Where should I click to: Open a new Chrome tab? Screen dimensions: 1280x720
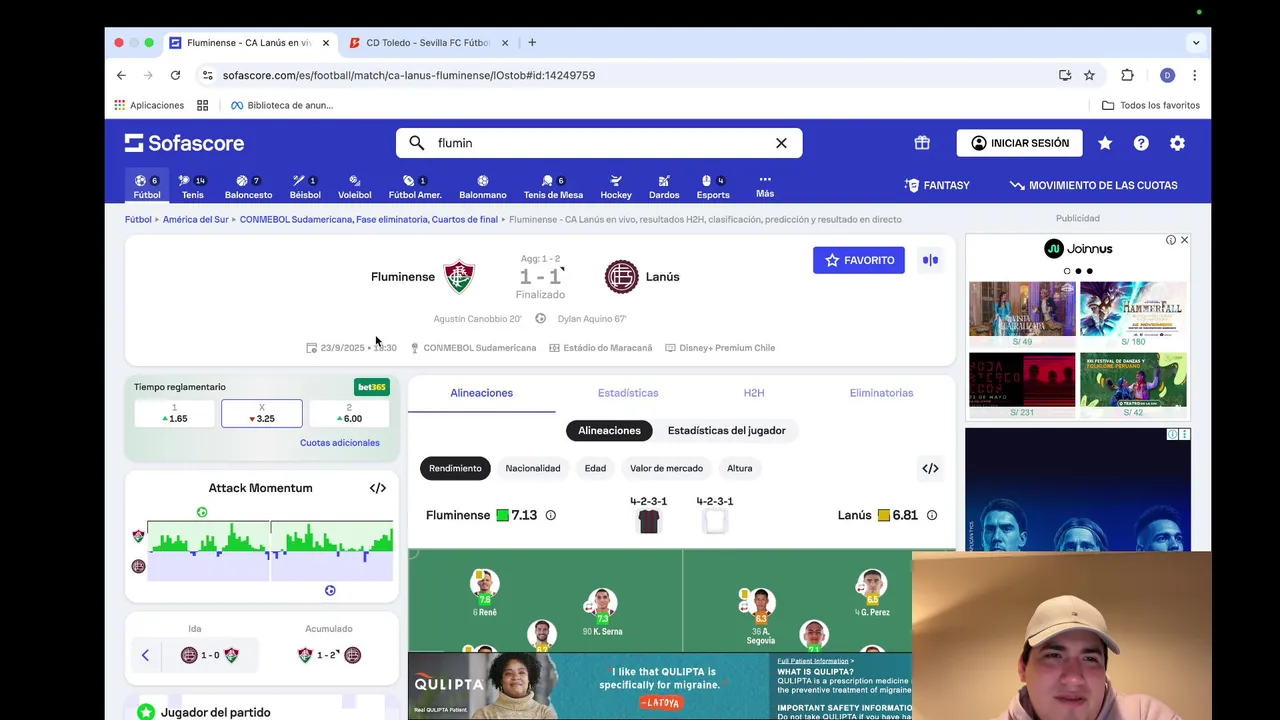point(532,43)
